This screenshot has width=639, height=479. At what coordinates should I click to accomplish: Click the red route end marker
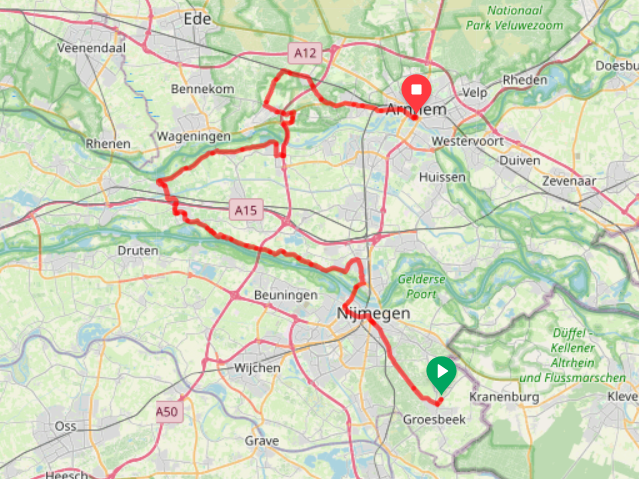coord(416,92)
